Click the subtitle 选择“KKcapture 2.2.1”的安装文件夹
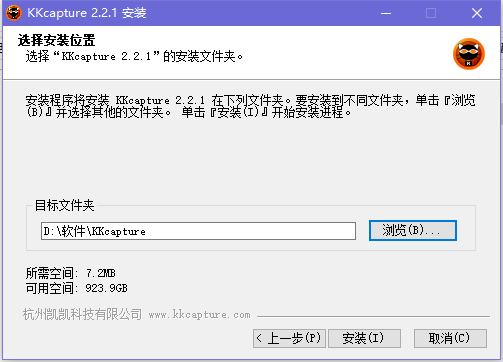503x362 pixels. 134,56
